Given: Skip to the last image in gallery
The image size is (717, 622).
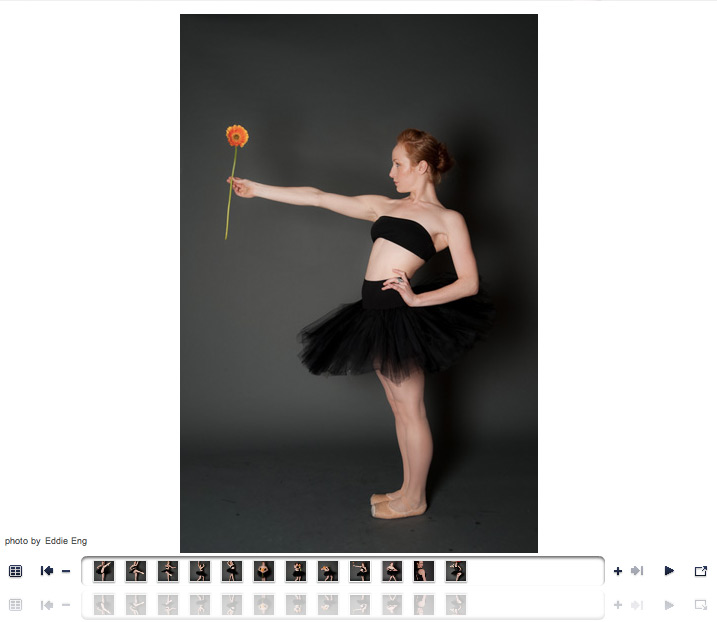Looking at the screenshot, I should point(637,571).
